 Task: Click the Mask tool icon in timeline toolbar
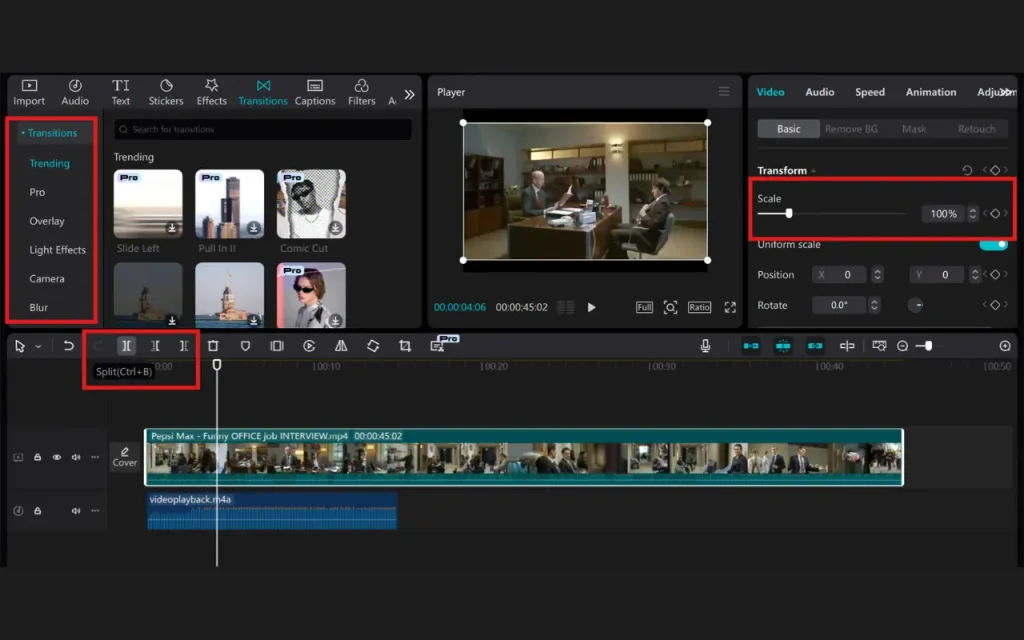(245, 345)
